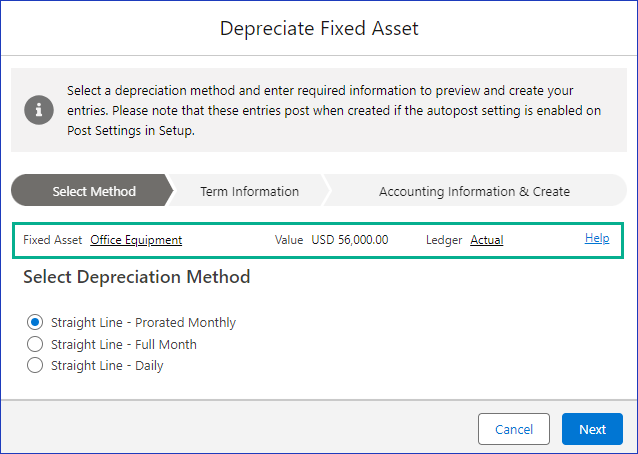This screenshot has width=638, height=454.
Task: Select Straight Line - Prorated Monthly option
Action: click(x=35, y=322)
